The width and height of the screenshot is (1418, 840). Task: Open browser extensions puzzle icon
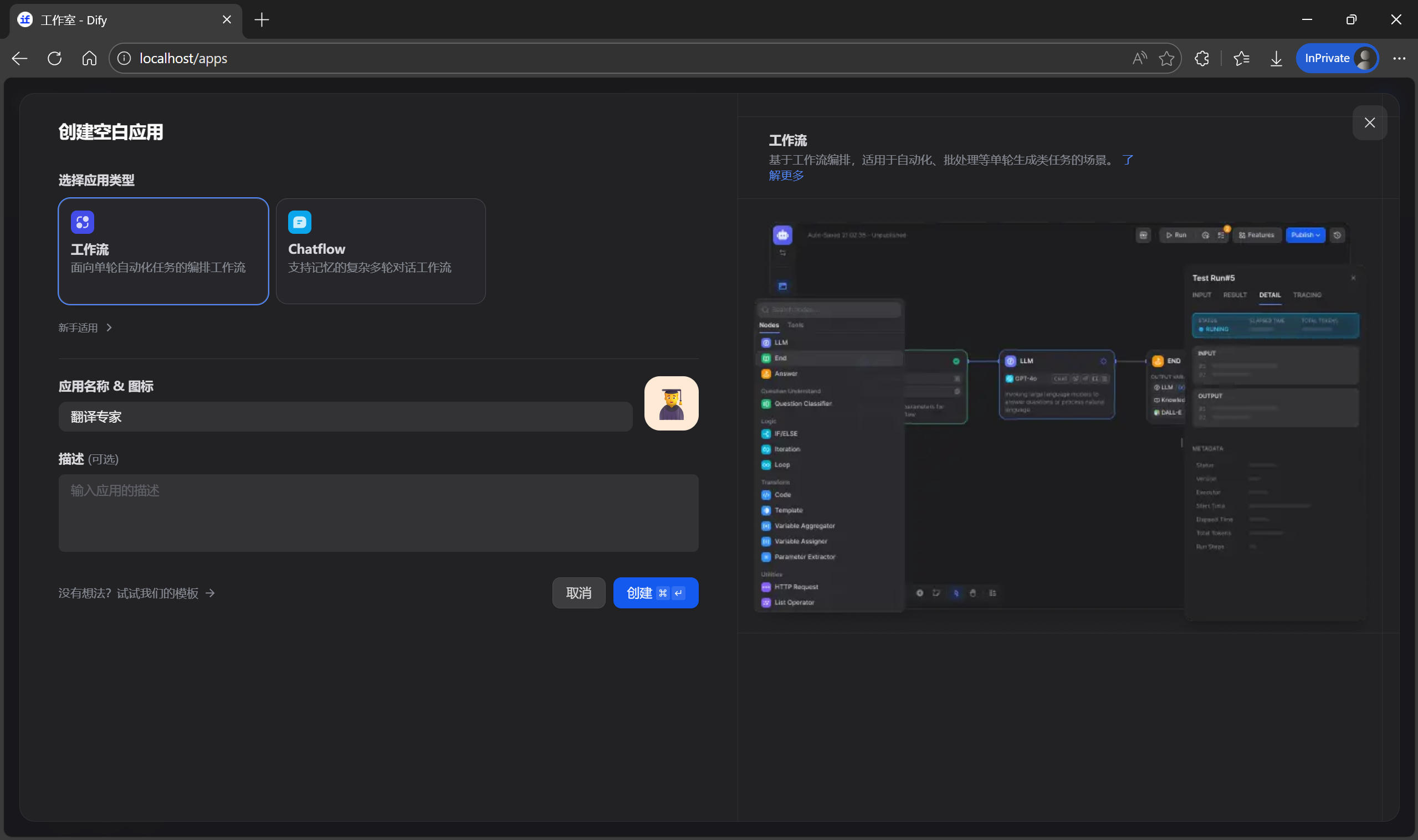[1201, 58]
